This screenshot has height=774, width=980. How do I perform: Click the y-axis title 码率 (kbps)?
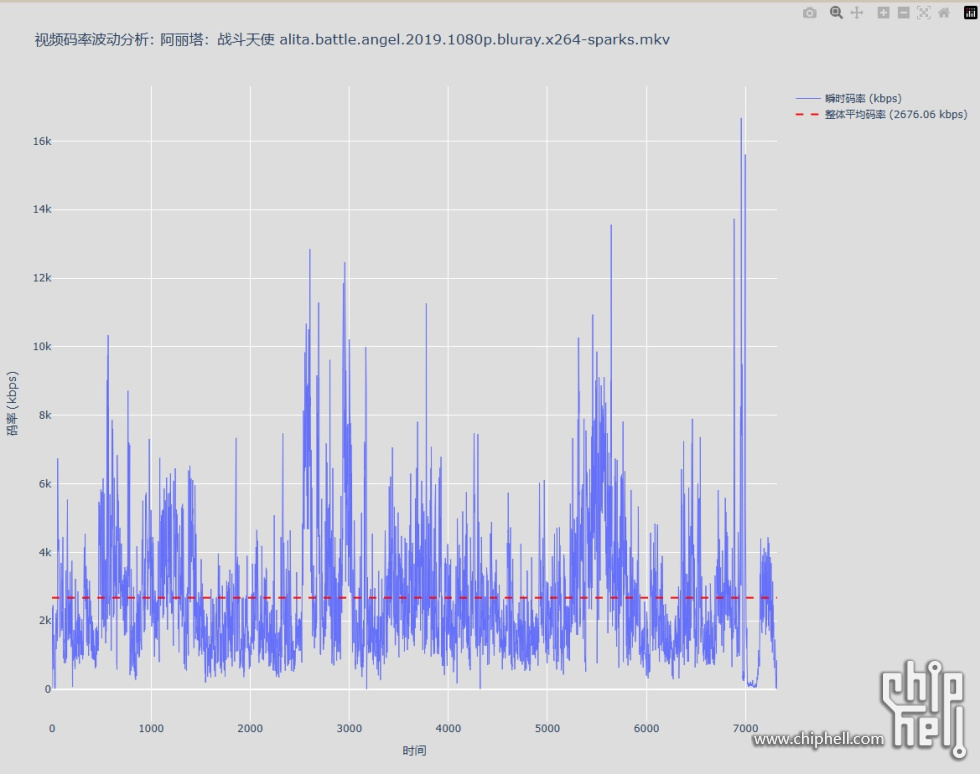pos(12,404)
